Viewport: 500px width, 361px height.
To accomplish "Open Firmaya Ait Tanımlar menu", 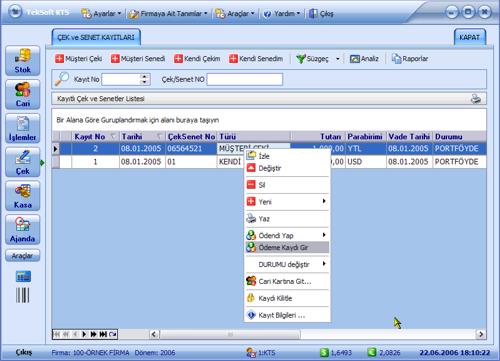I will tap(168, 14).
